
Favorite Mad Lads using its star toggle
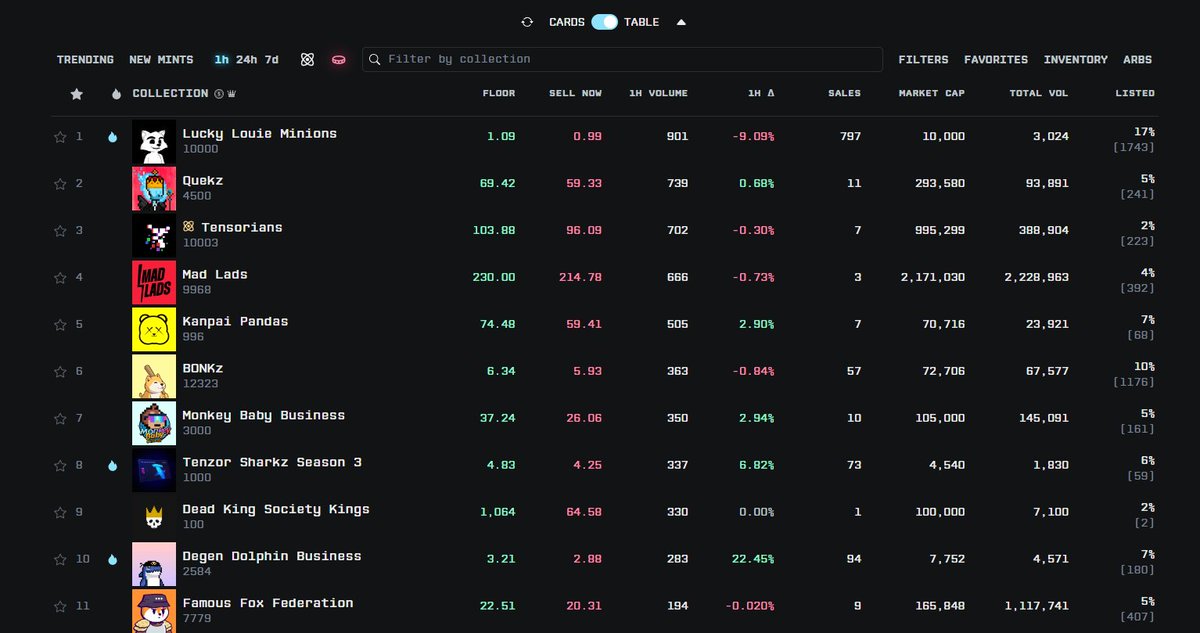[x=60, y=277]
